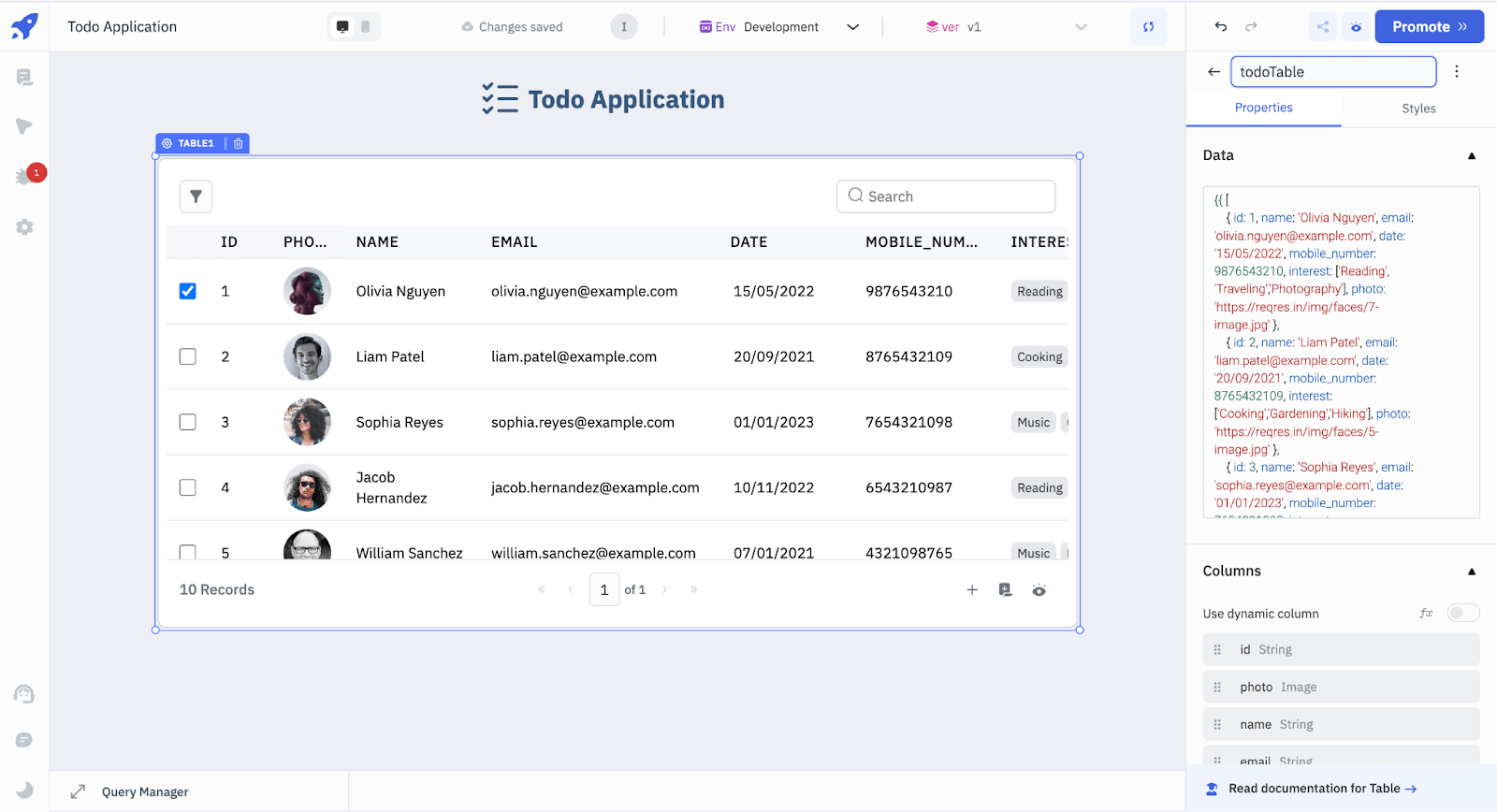Undo the last change

[x=1221, y=27]
